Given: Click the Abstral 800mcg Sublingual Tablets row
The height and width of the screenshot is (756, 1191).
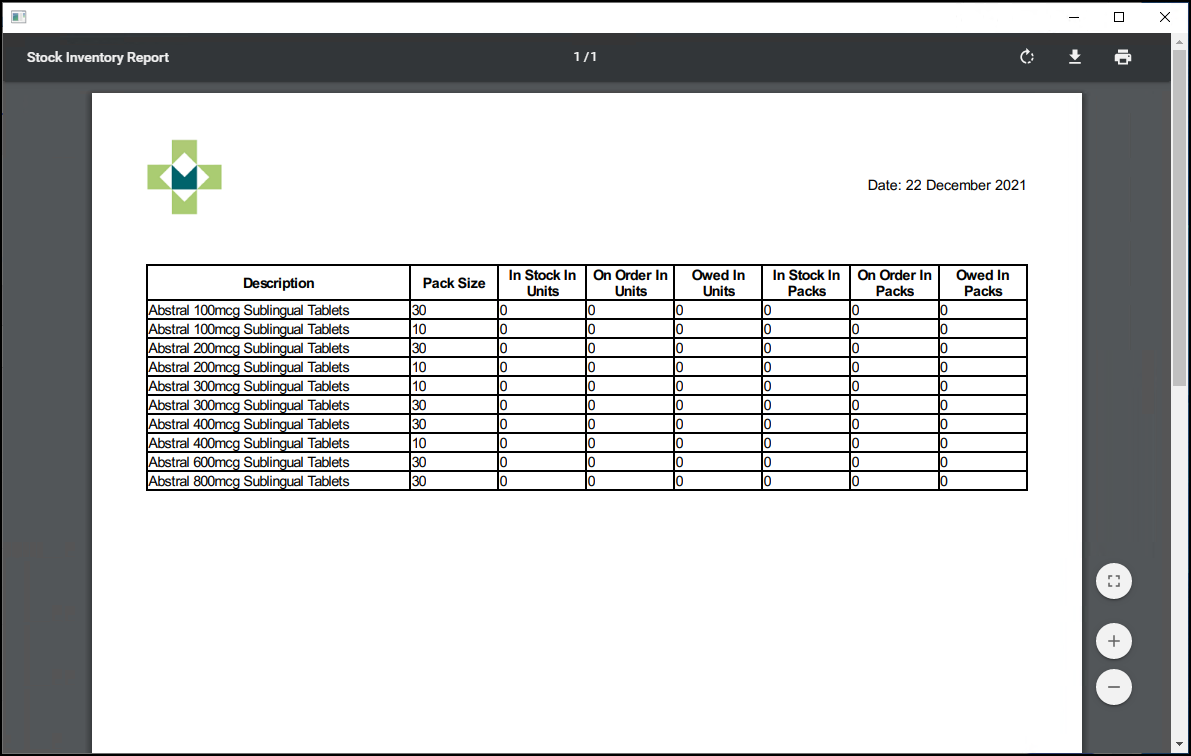Looking at the screenshot, I should (x=249, y=481).
